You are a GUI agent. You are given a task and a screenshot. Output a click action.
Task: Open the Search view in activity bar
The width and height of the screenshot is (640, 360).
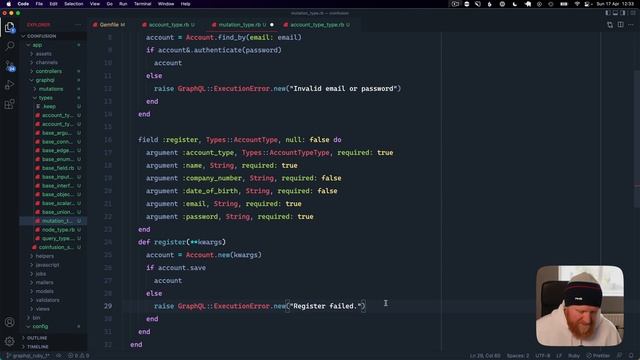[10, 46]
